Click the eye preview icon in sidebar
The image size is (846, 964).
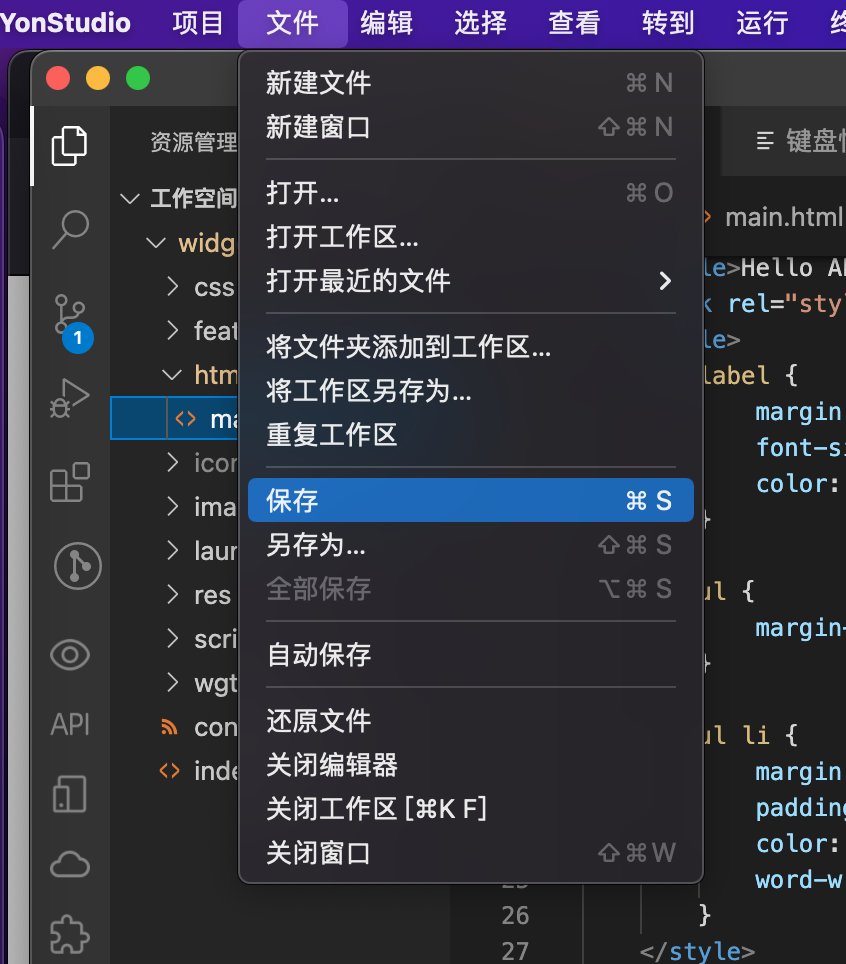point(70,655)
